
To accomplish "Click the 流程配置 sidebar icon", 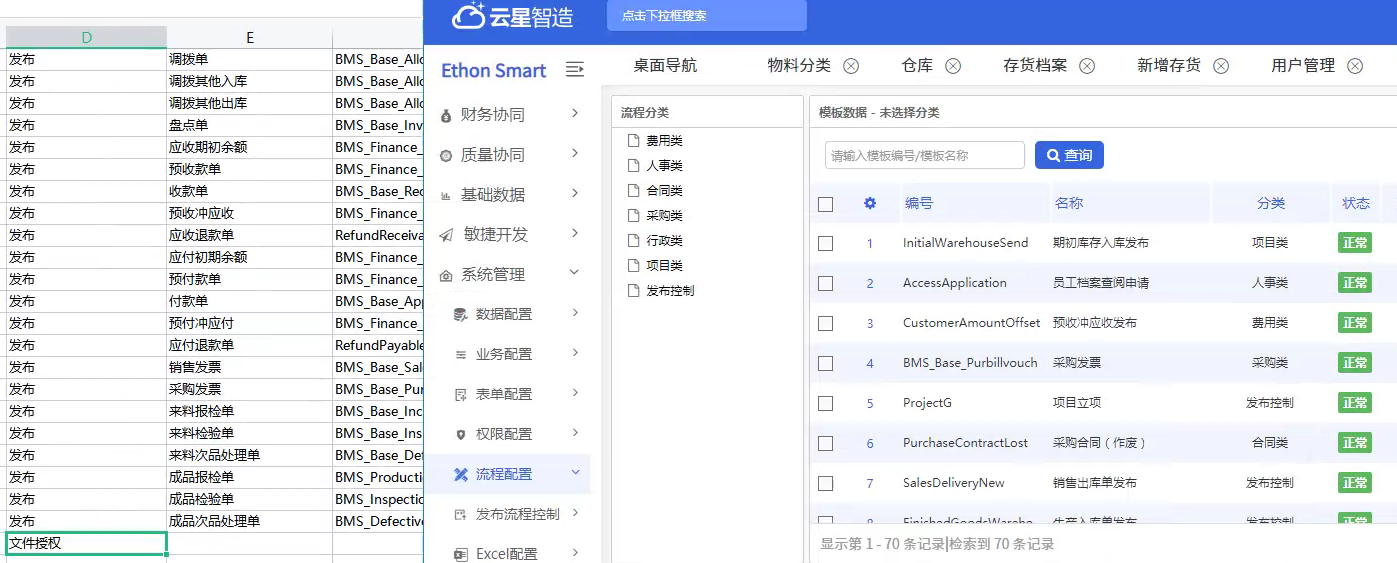I will tap(460, 474).
